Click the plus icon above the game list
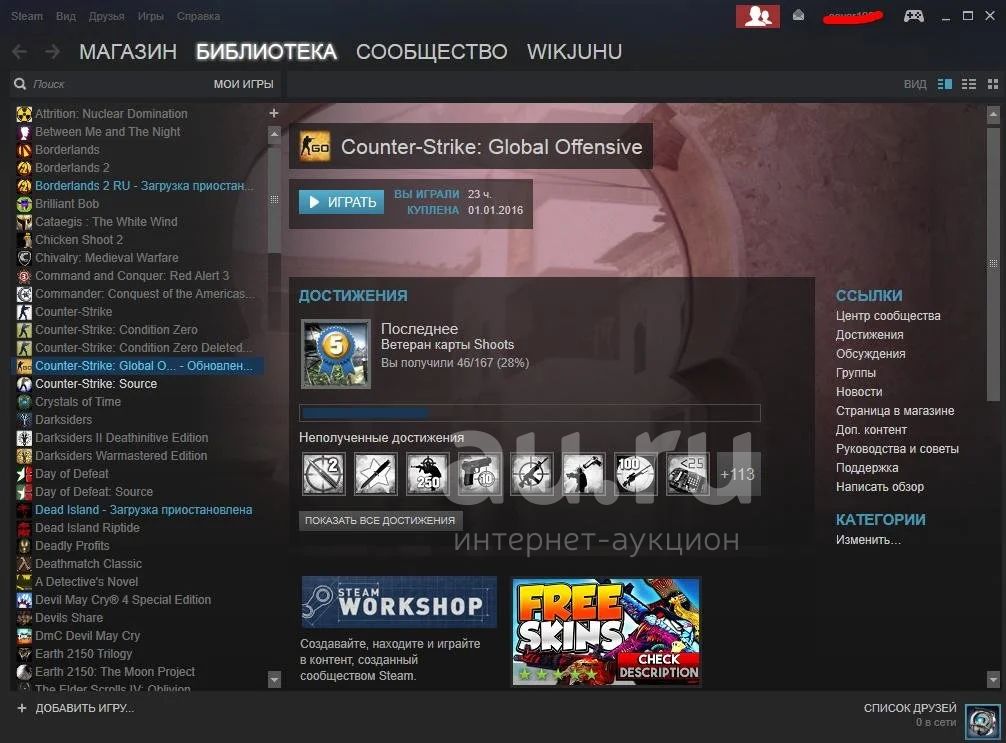 tap(274, 113)
